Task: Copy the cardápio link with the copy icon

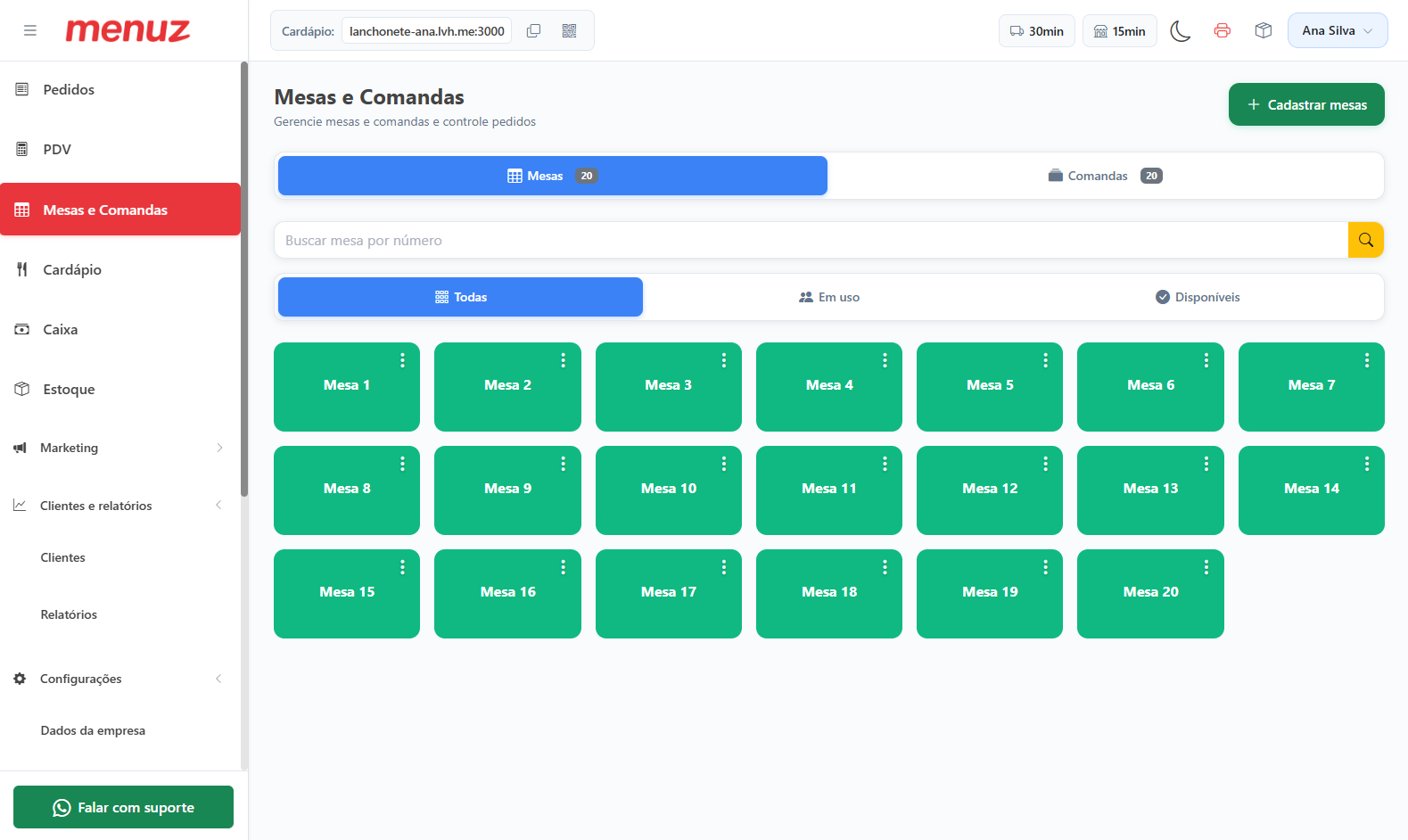Action: (x=533, y=31)
